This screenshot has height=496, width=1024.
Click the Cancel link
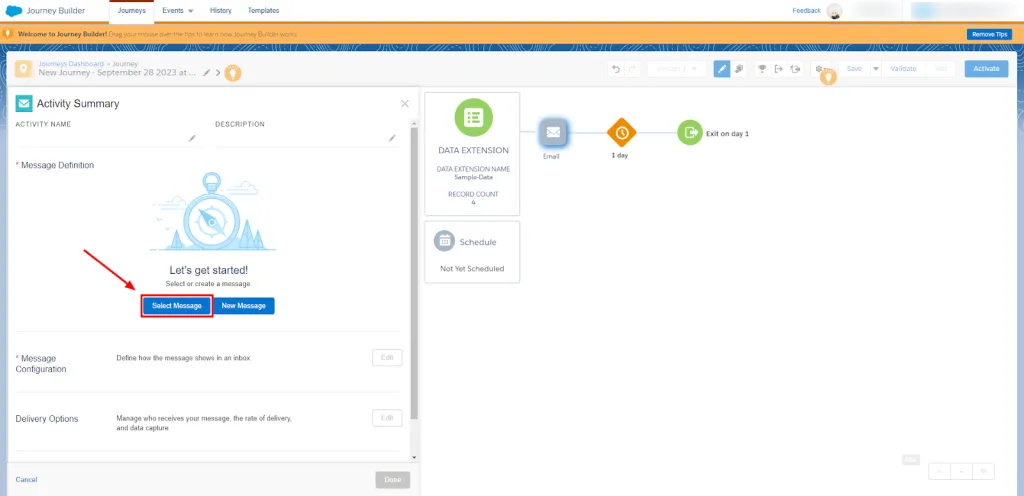pos(26,480)
